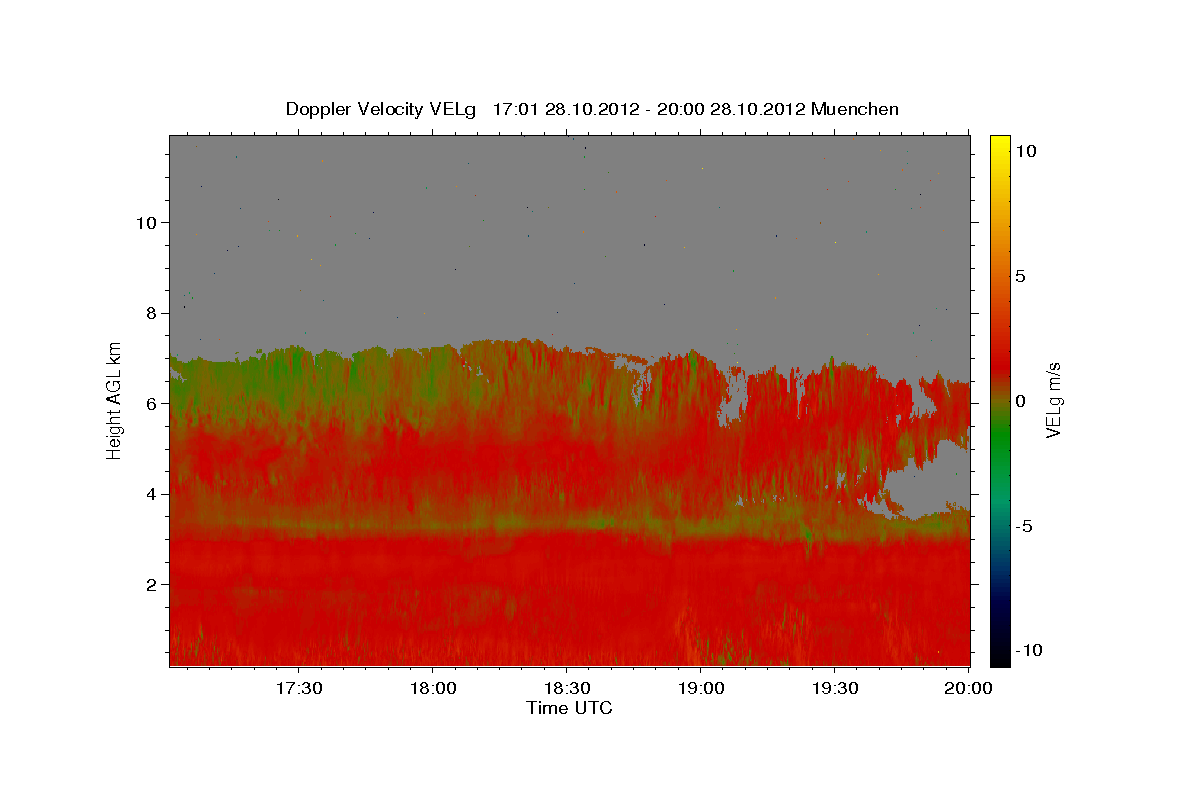Pick the black bottom of the colorbar
Viewport: 1200px width, 800px height.
tap(1000, 655)
